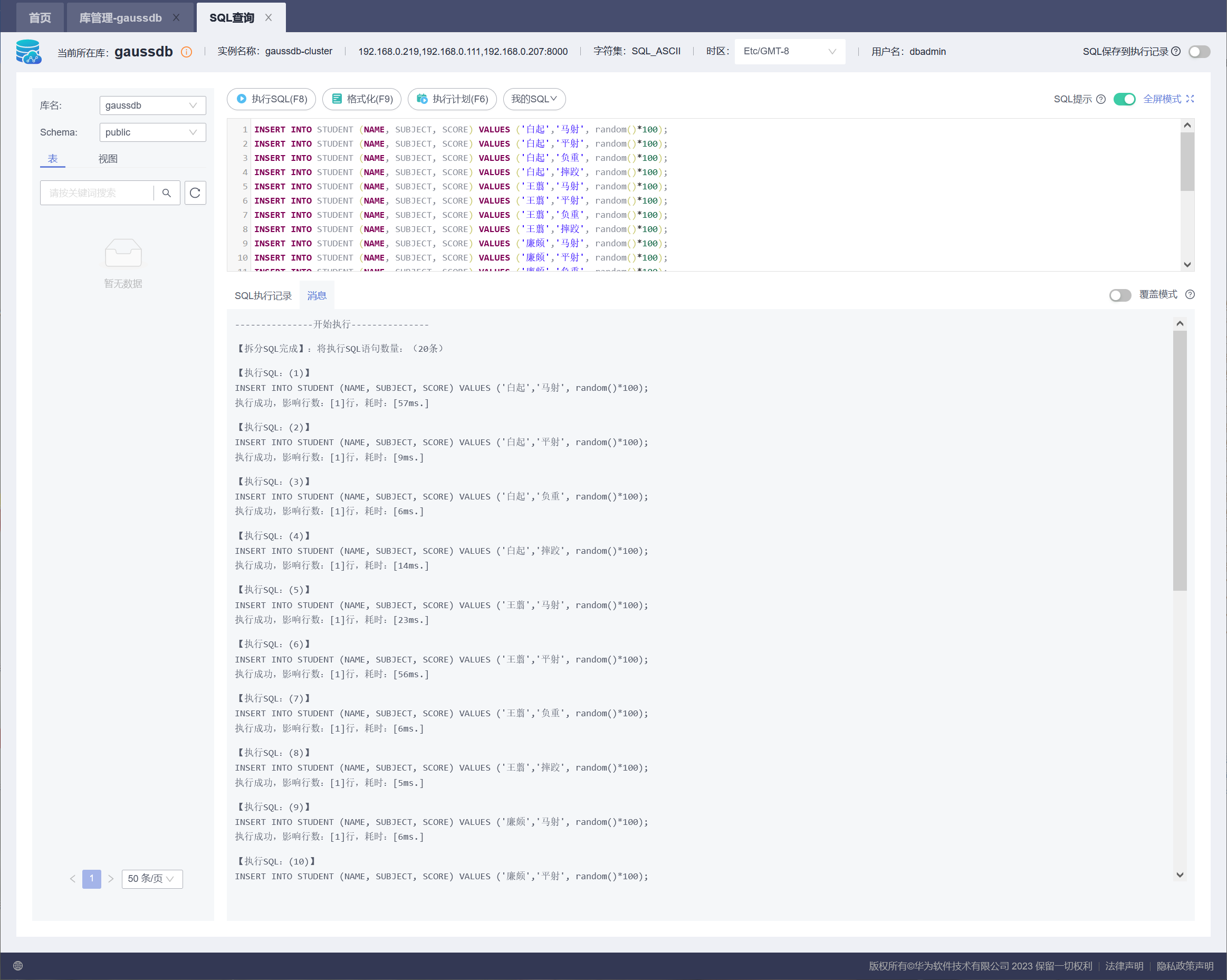Toggle SQL保存到执行记录 switch
The width and height of the screenshot is (1227, 980).
(1199, 52)
